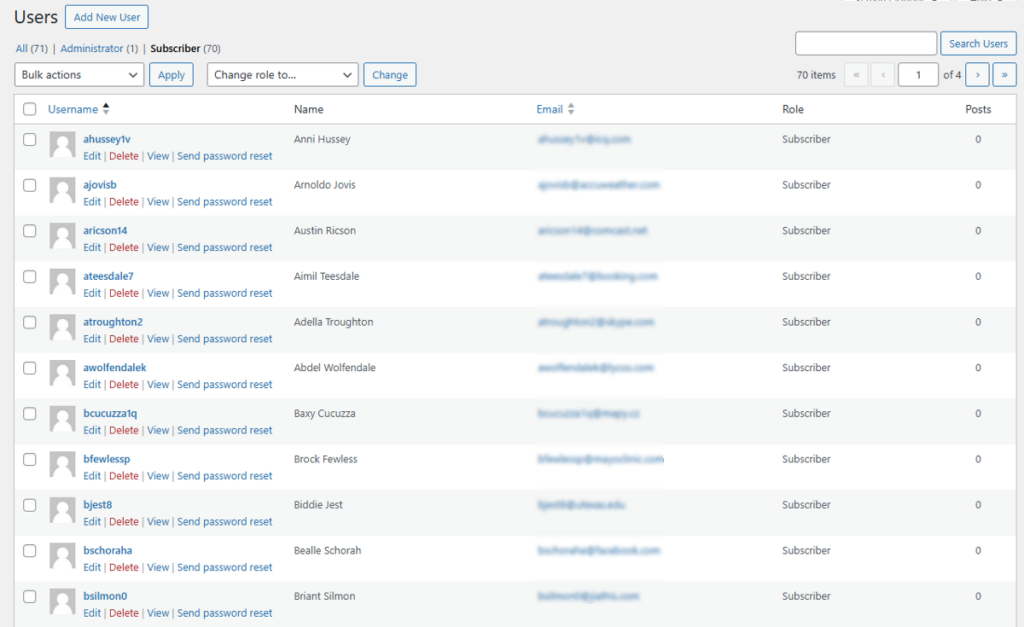Click the avatar icon for ateesdale7
Screen dimensions: 1024x627
click(x=63, y=281)
